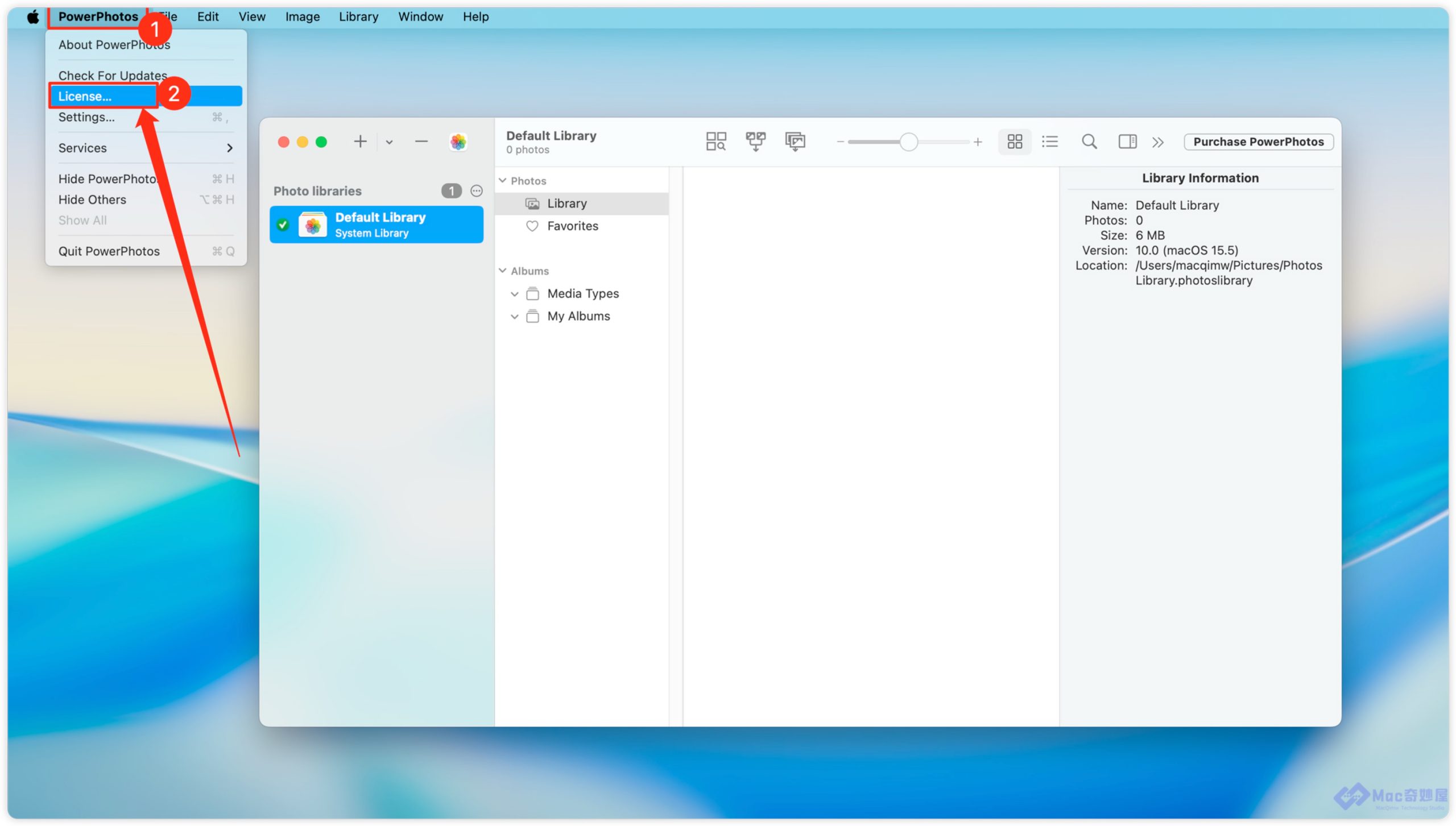Click the toolbar overflow double chevron
Image resolution: width=1456 pixels, height=826 pixels.
click(1157, 142)
